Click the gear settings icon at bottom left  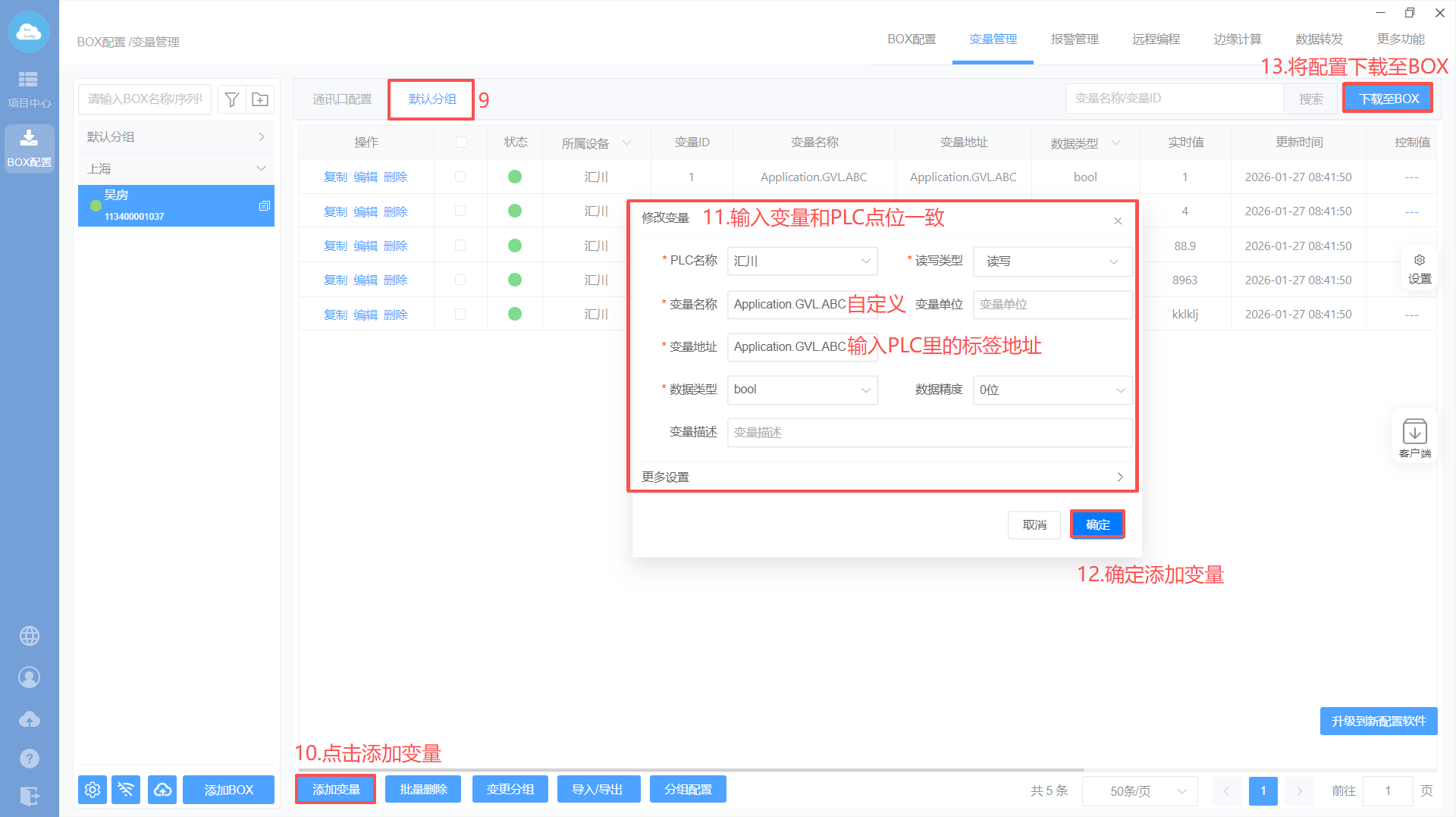(93, 790)
